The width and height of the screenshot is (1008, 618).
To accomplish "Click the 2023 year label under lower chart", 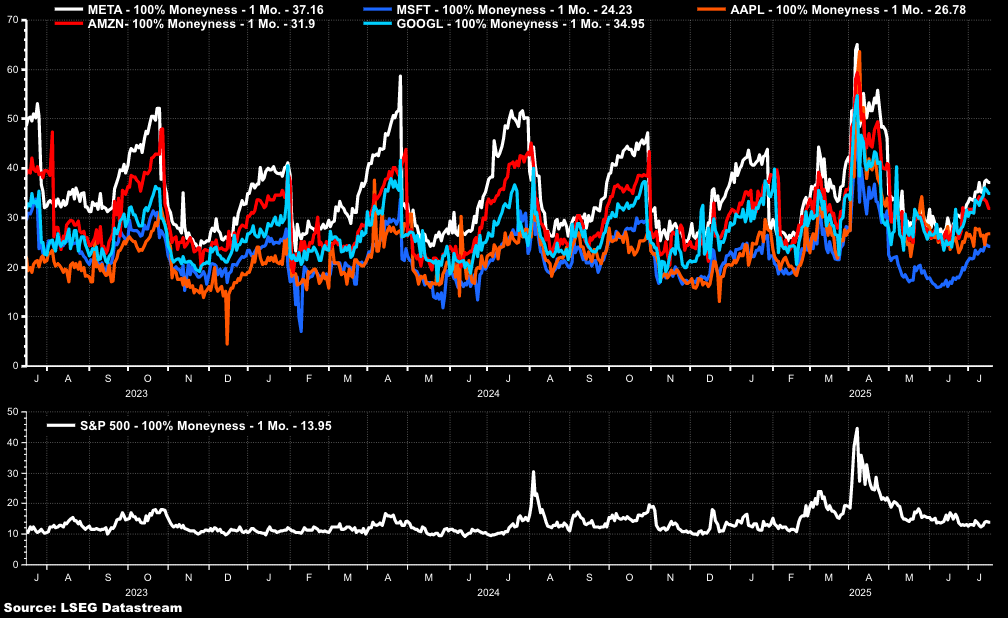I will [x=136, y=592].
